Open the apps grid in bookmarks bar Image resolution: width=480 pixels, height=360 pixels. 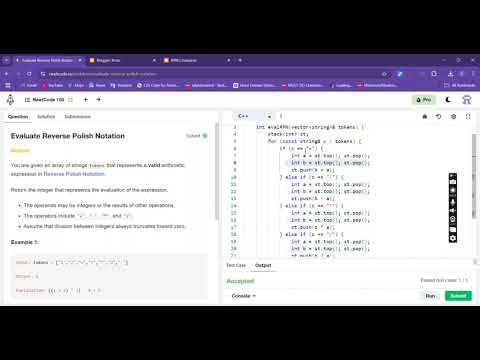[8, 85]
